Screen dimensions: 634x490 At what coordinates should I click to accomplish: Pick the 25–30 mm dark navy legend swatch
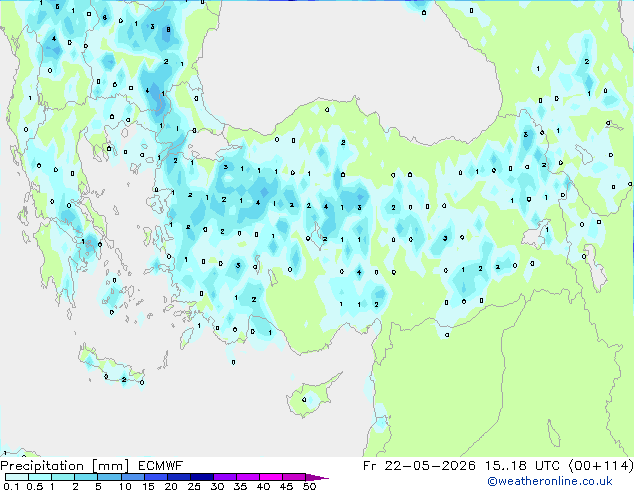pos(202,477)
